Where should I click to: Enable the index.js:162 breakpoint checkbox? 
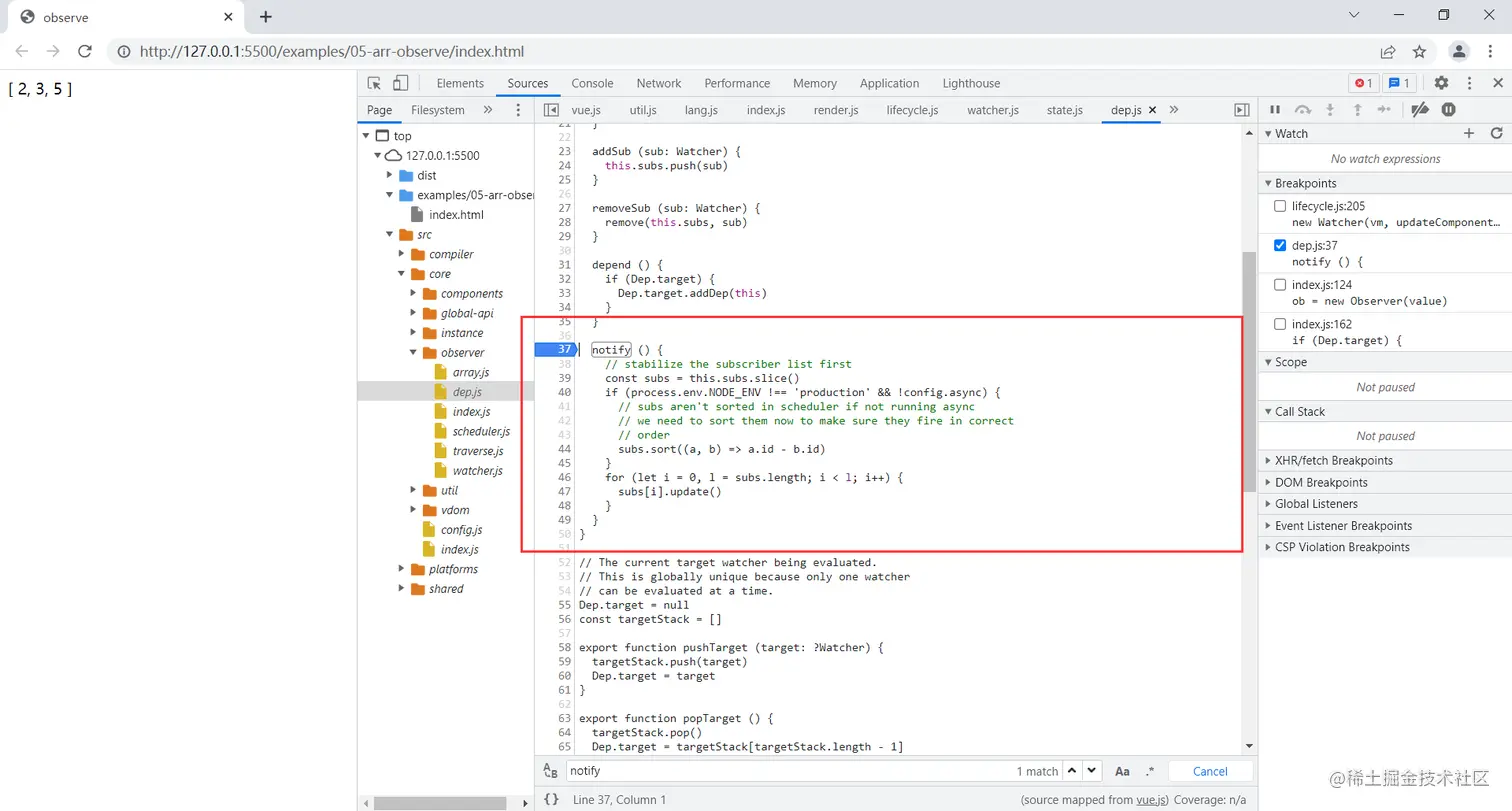click(x=1280, y=324)
